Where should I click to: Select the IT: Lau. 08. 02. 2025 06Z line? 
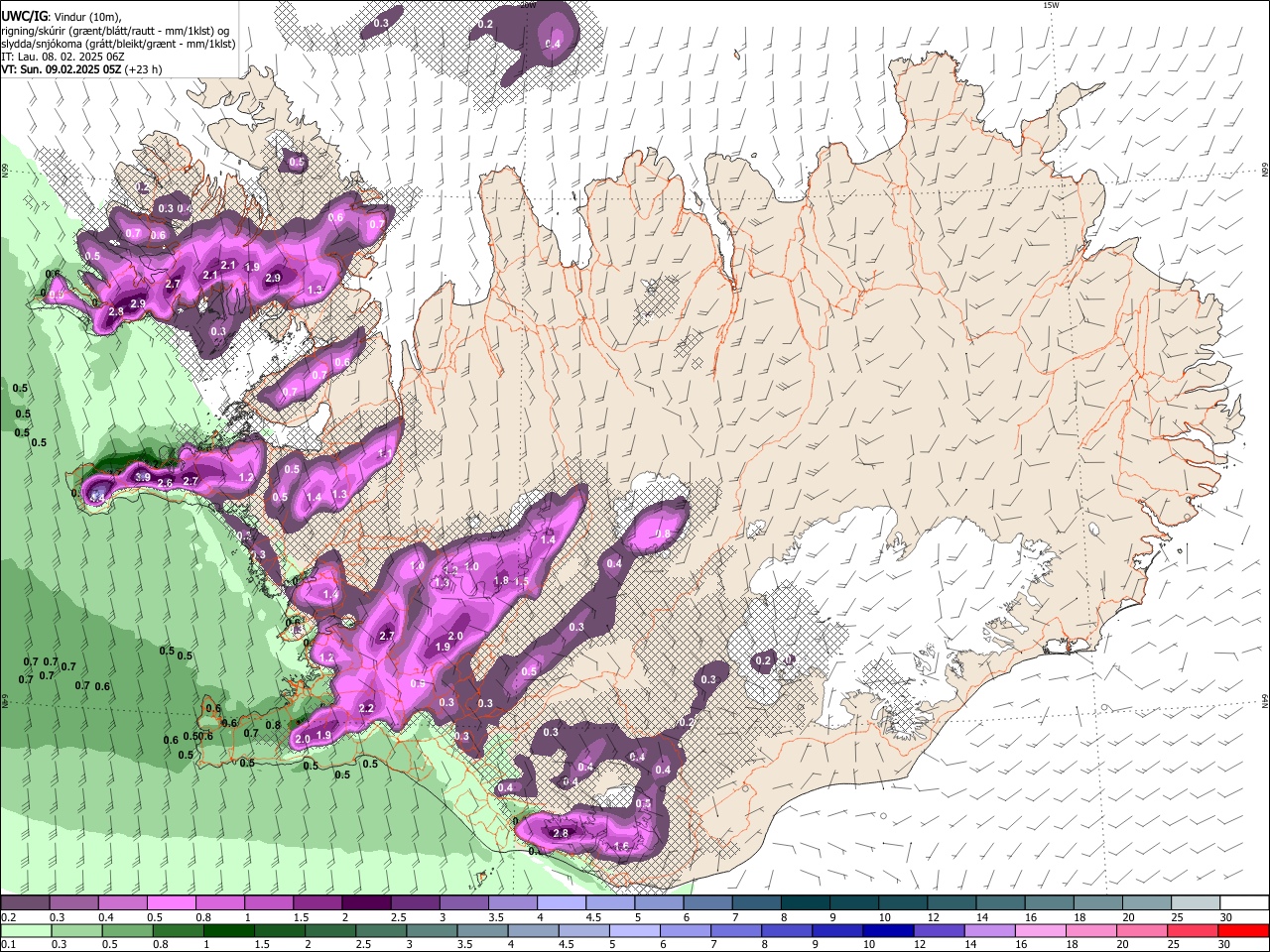(63, 57)
